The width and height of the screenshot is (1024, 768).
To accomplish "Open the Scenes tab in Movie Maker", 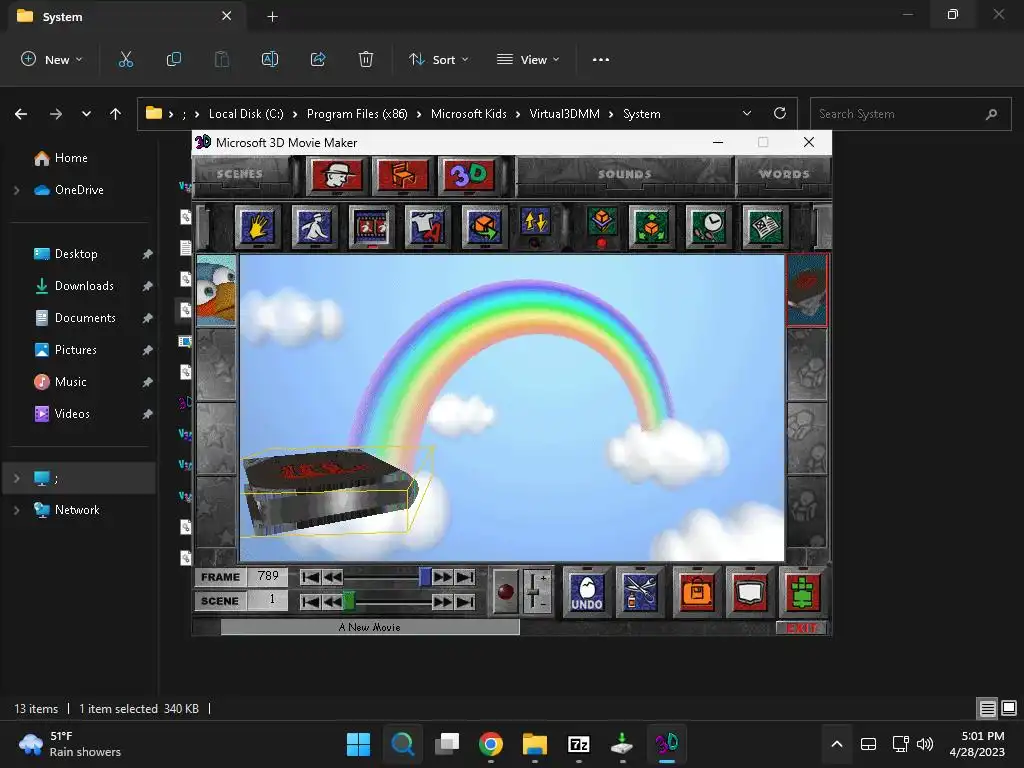I will 240,174.
